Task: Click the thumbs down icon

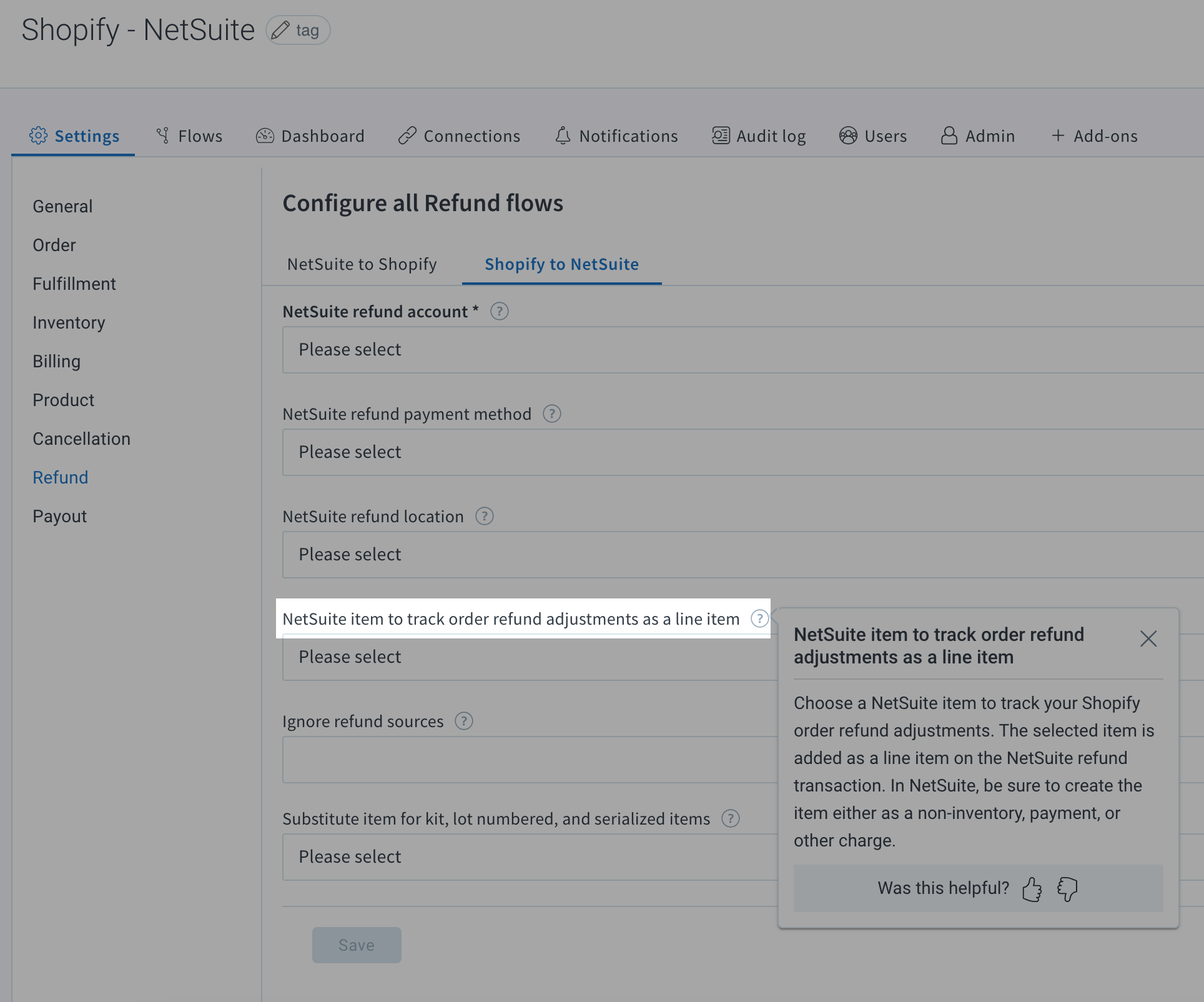Action: [x=1067, y=888]
